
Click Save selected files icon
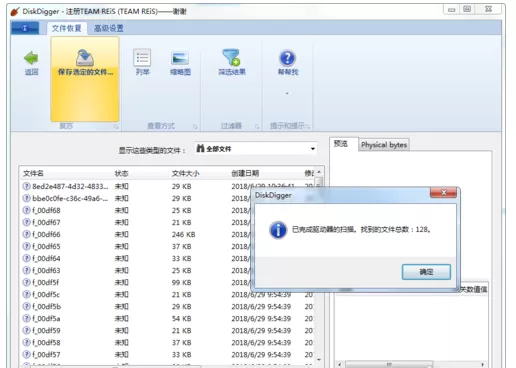click(x=85, y=58)
